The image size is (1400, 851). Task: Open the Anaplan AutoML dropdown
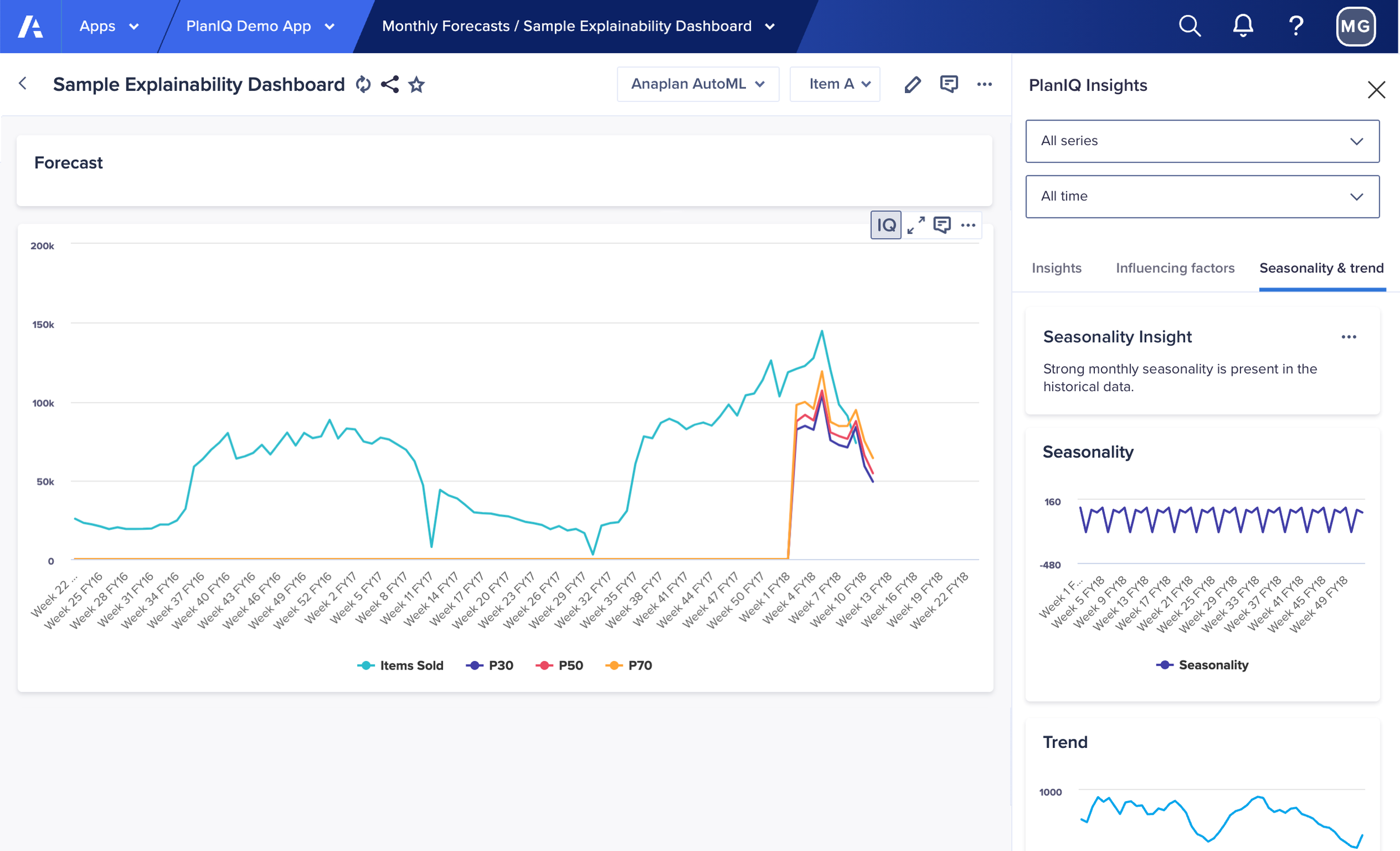pyautogui.click(x=698, y=84)
